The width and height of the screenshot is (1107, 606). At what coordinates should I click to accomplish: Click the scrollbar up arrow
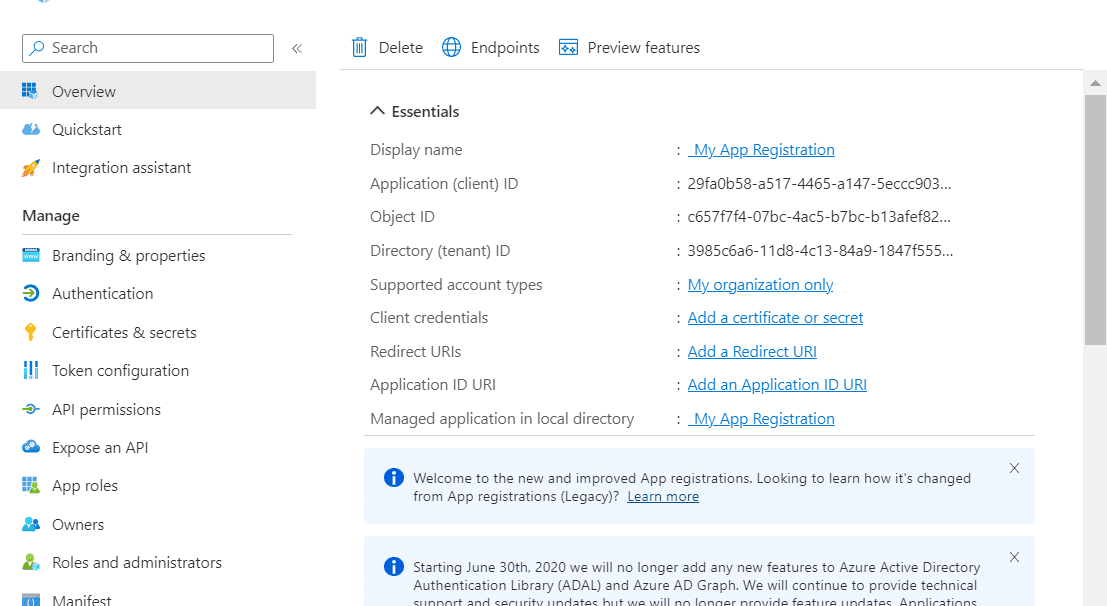1095,83
